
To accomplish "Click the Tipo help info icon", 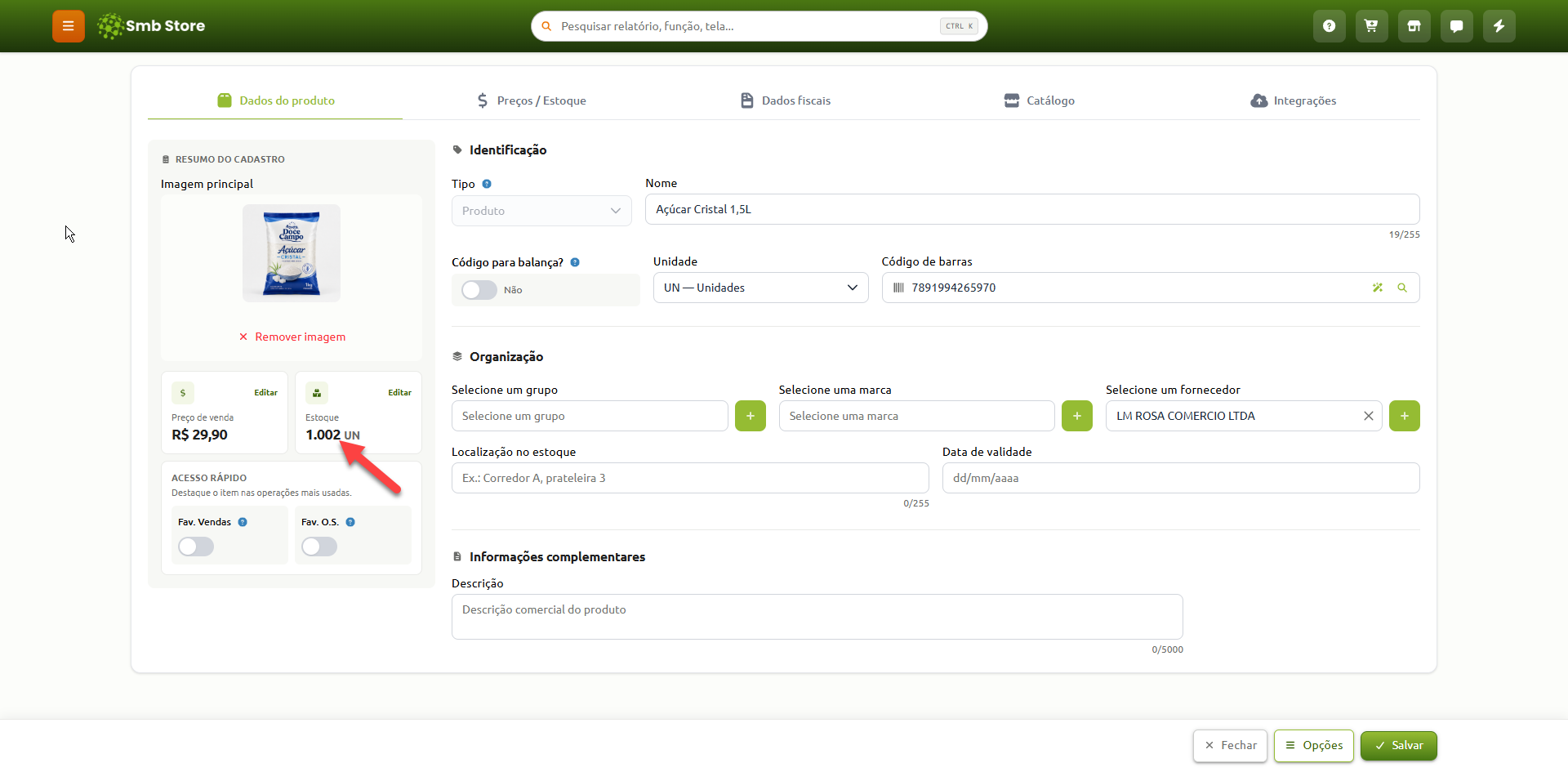I will (x=487, y=184).
